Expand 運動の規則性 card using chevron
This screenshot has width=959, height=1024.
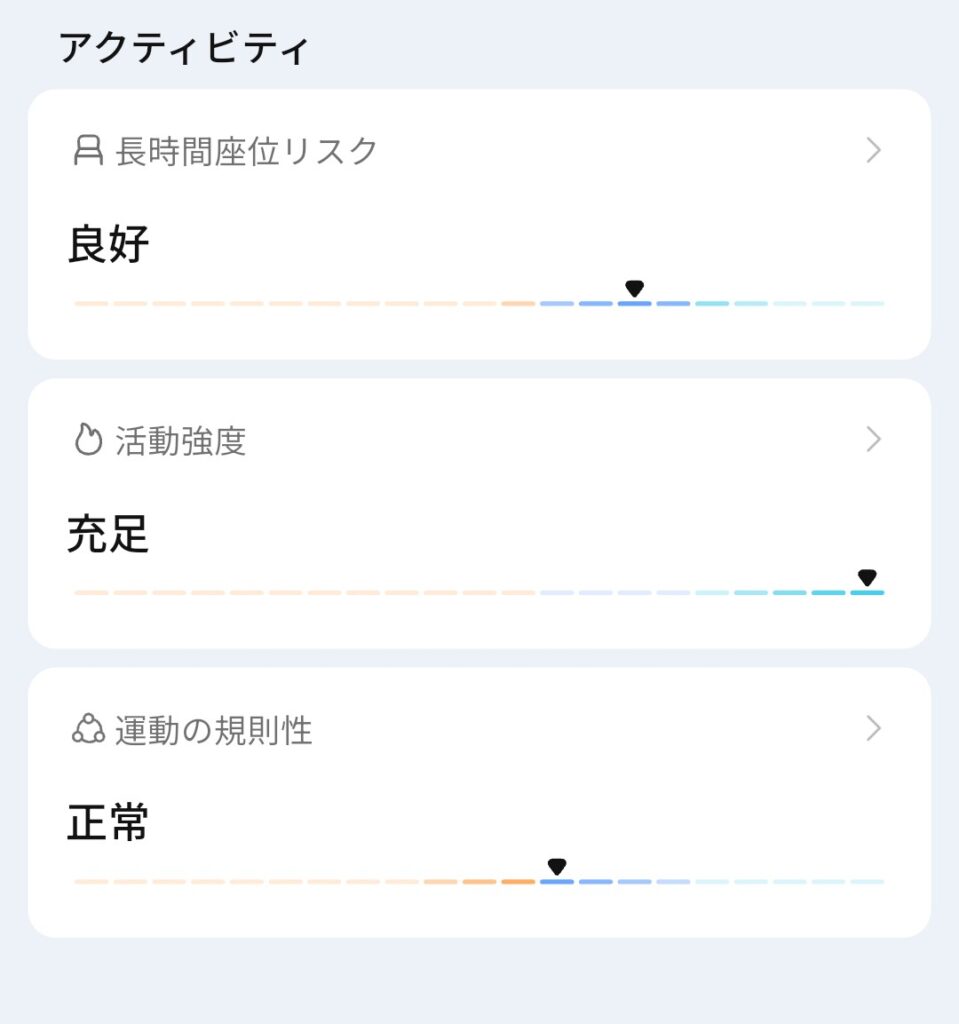tap(873, 730)
